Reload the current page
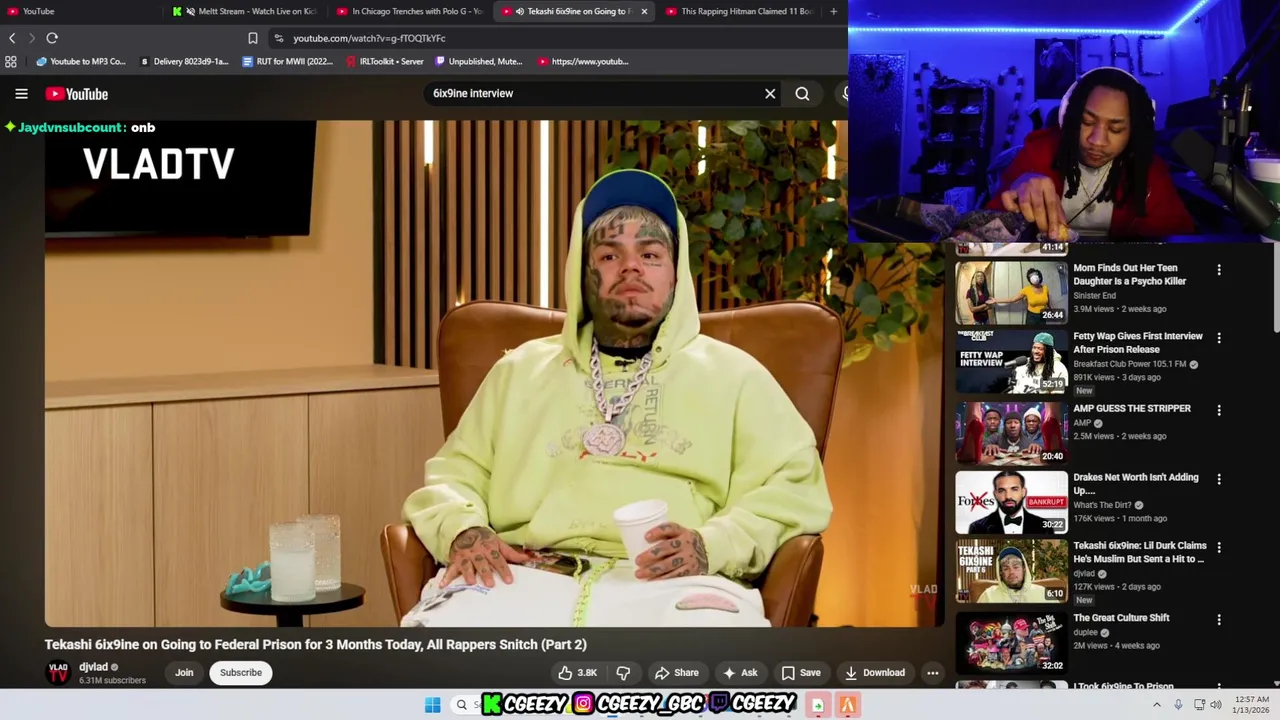This screenshot has width=1280, height=720. pyautogui.click(x=52, y=38)
